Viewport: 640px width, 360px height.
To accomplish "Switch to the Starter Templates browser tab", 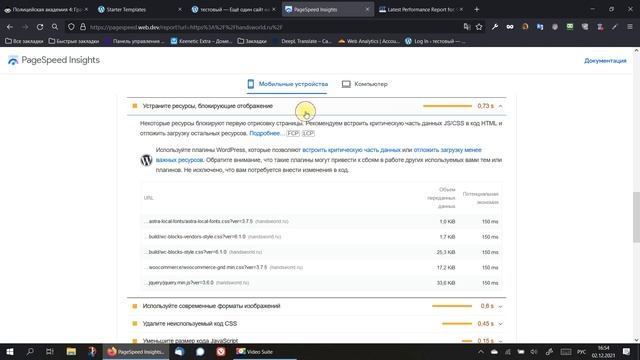I will click(139, 9).
